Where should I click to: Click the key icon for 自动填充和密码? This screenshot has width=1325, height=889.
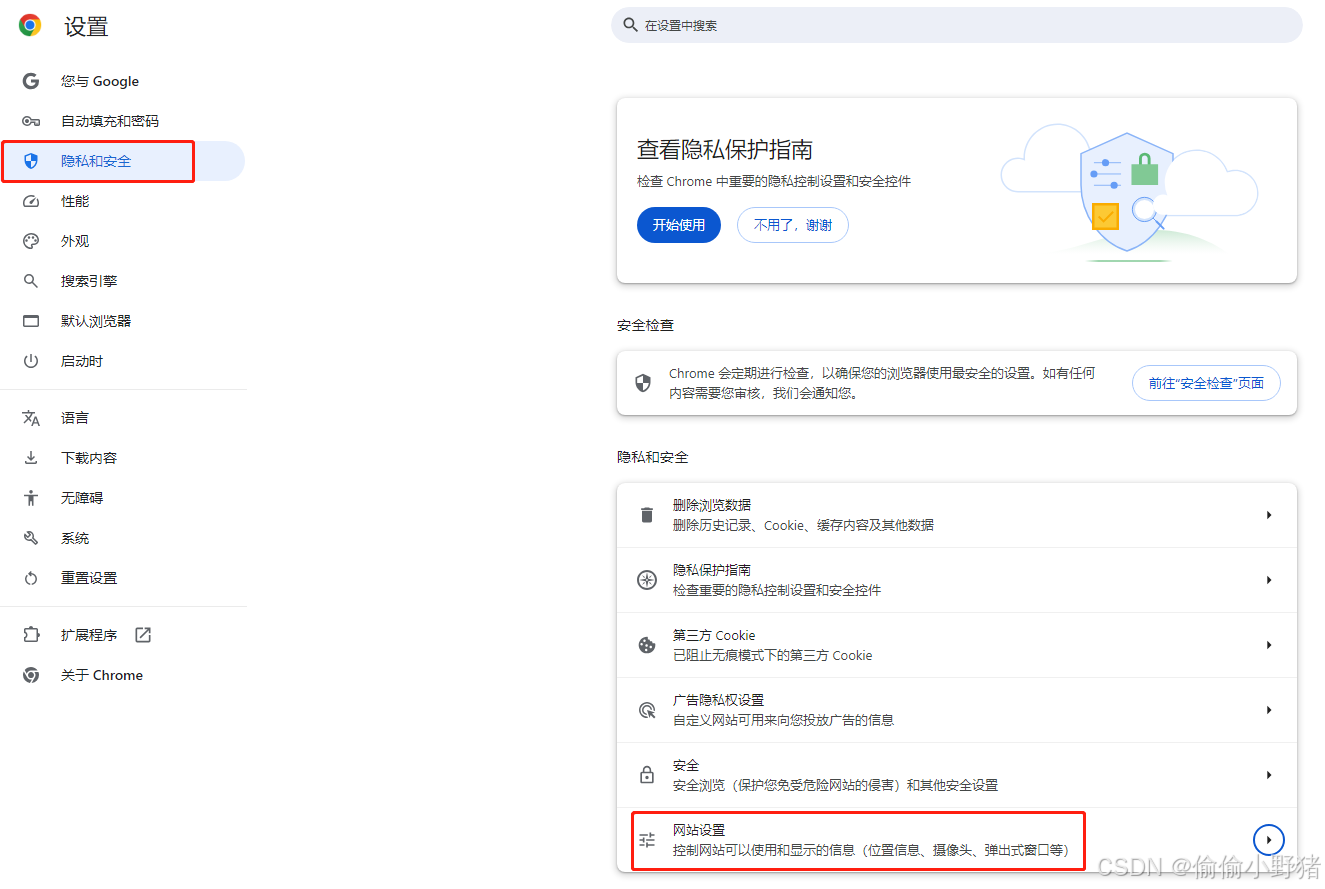coord(31,121)
